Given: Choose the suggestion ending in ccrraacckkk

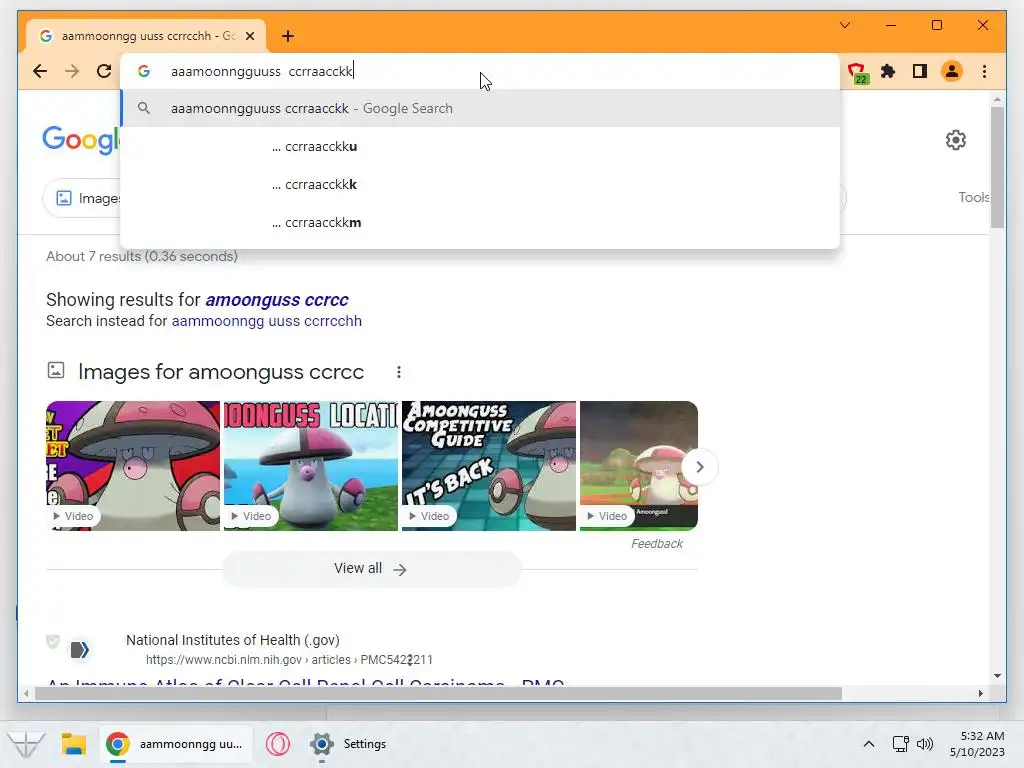Looking at the screenshot, I should coord(480,184).
